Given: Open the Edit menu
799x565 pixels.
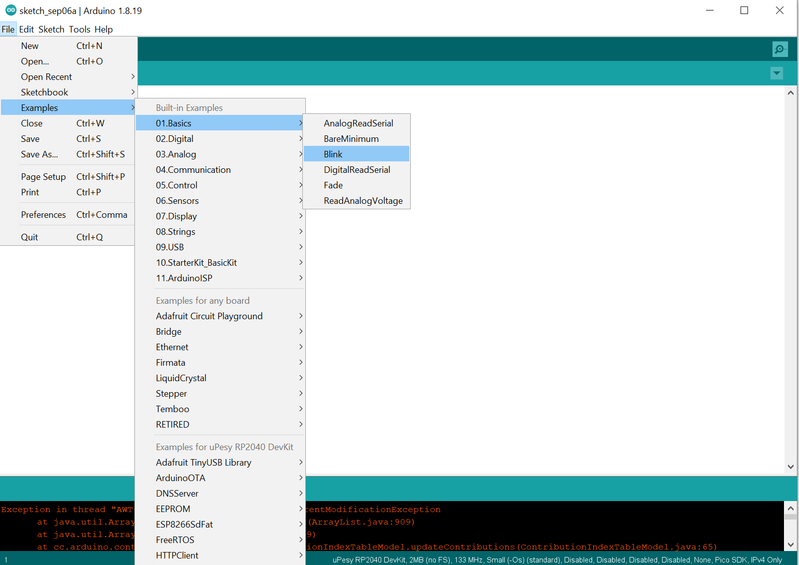Looking at the screenshot, I should 26,29.
